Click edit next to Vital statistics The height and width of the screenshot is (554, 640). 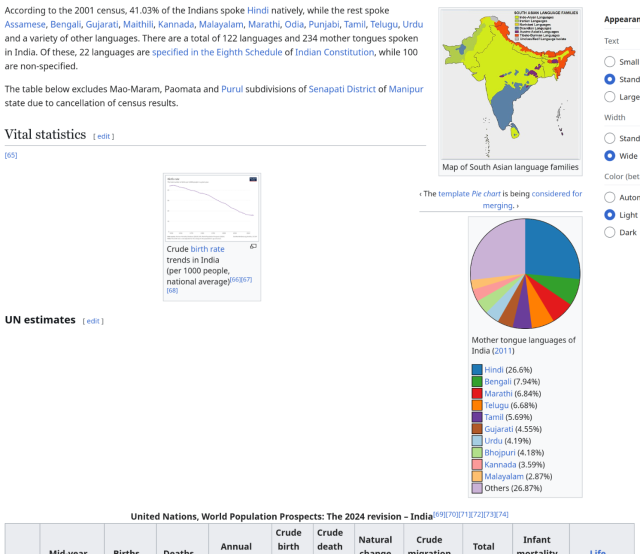(x=104, y=136)
